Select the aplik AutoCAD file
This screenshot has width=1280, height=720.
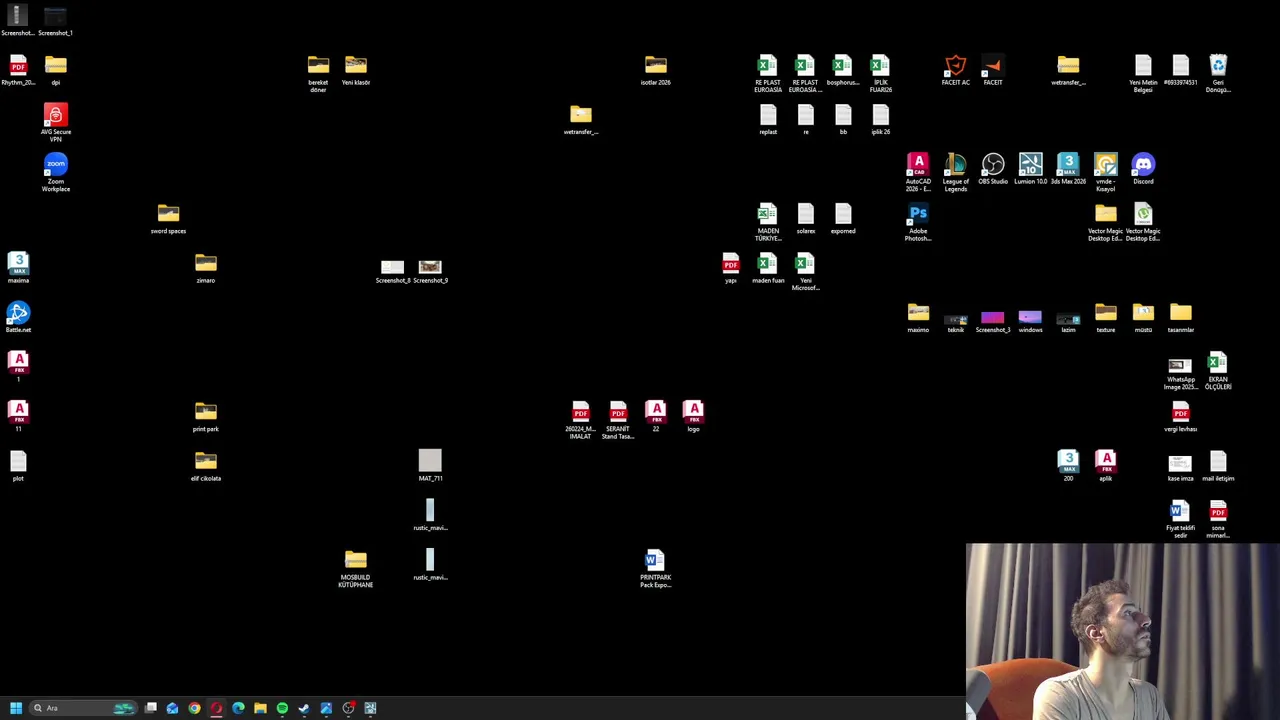point(1106,466)
